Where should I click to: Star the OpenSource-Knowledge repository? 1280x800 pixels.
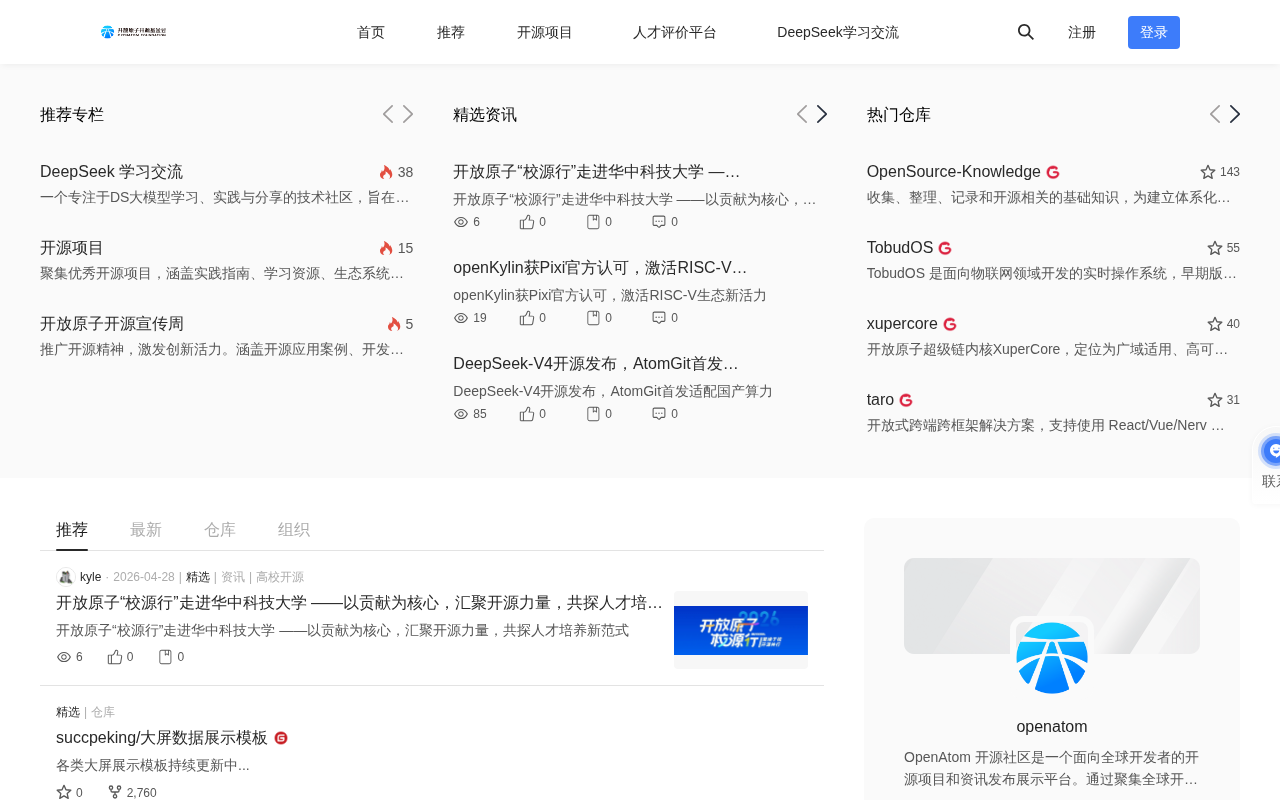(x=1208, y=172)
